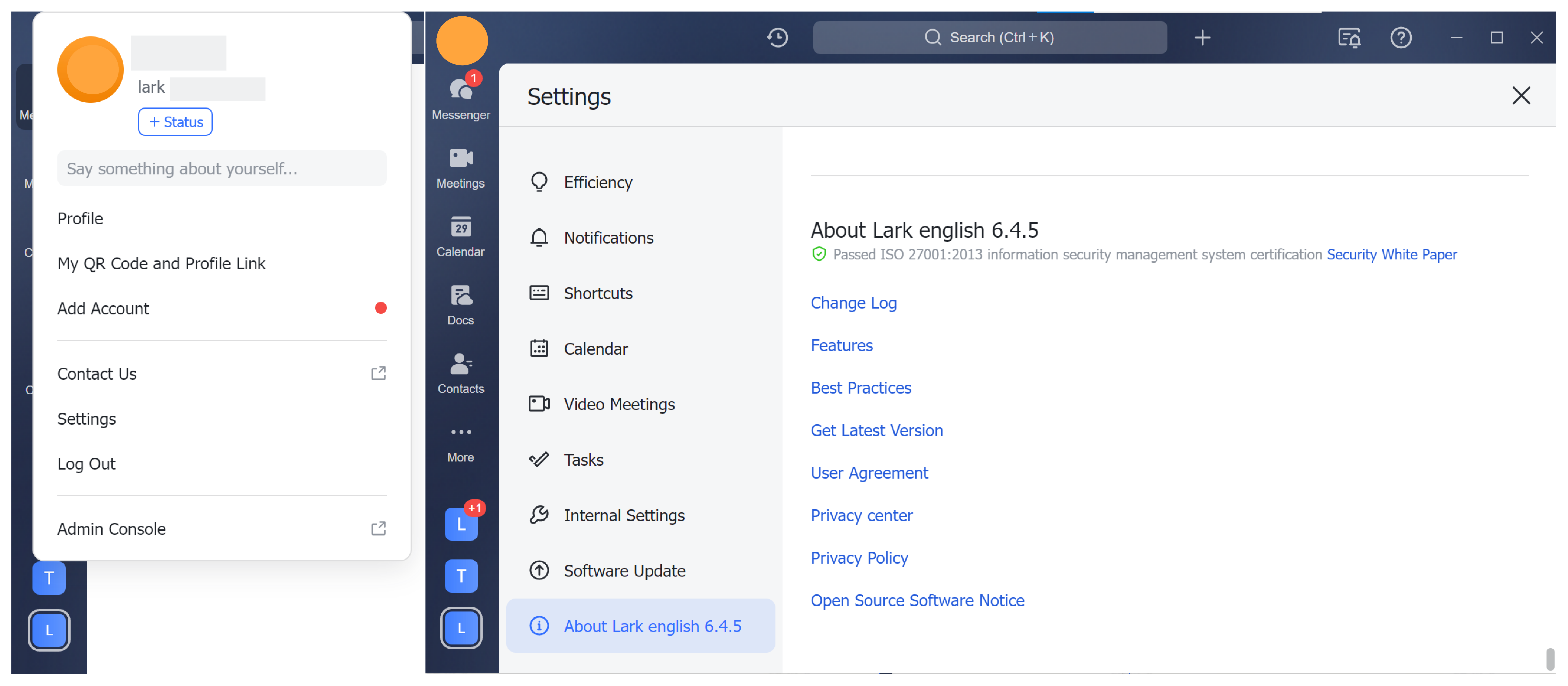
Task: Click the notification mute icon in the titlebar
Action: [1349, 38]
